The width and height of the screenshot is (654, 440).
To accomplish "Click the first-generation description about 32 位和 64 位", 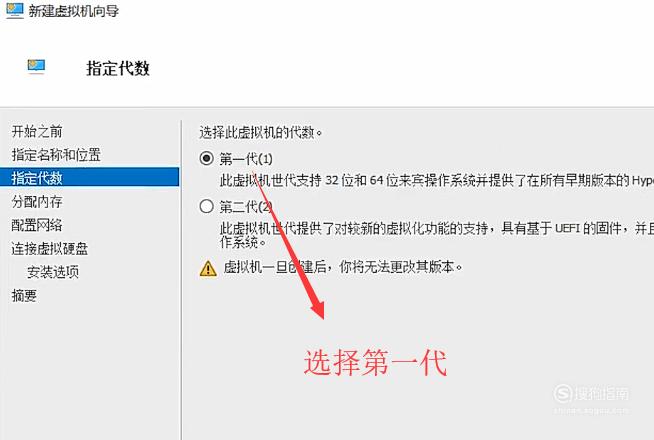I will pos(437,181).
